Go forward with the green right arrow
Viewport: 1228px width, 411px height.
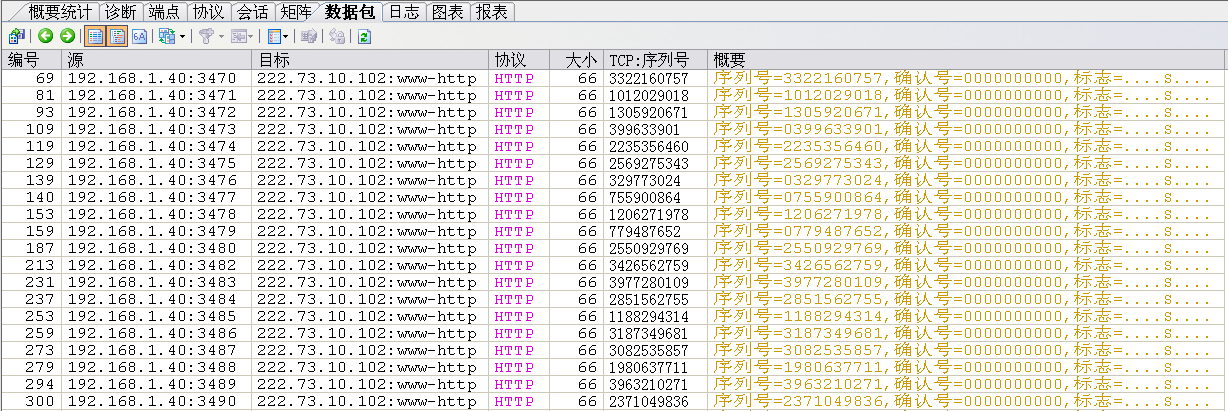click(x=67, y=36)
